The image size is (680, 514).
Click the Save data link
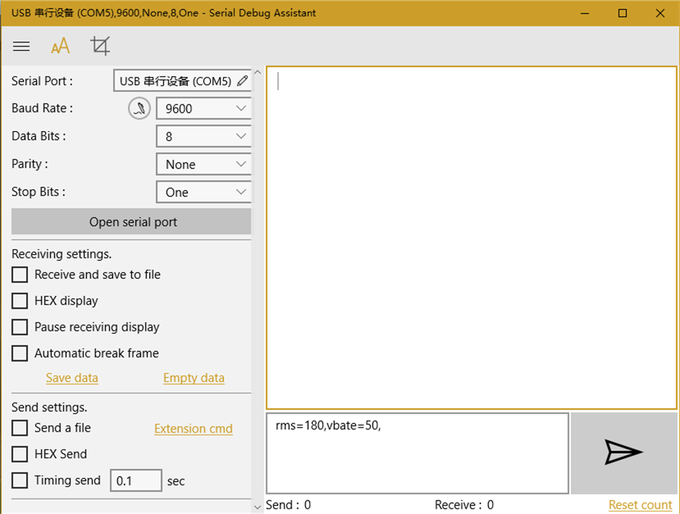pos(72,378)
